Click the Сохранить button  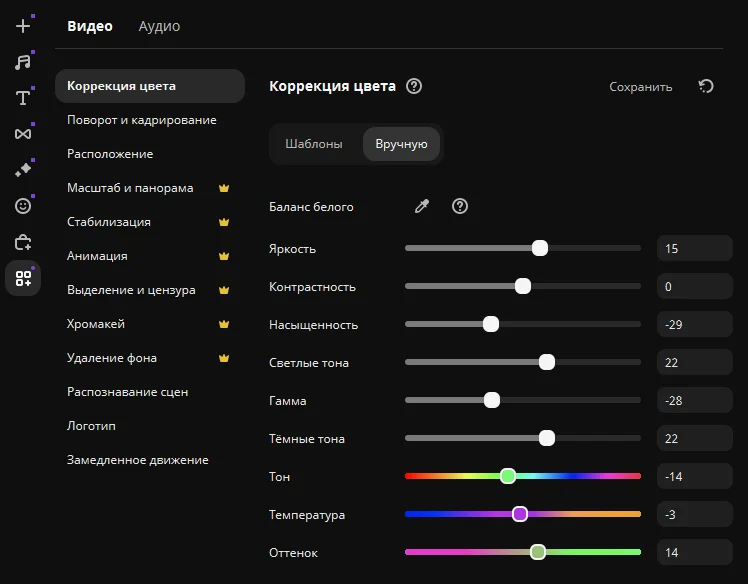(641, 87)
